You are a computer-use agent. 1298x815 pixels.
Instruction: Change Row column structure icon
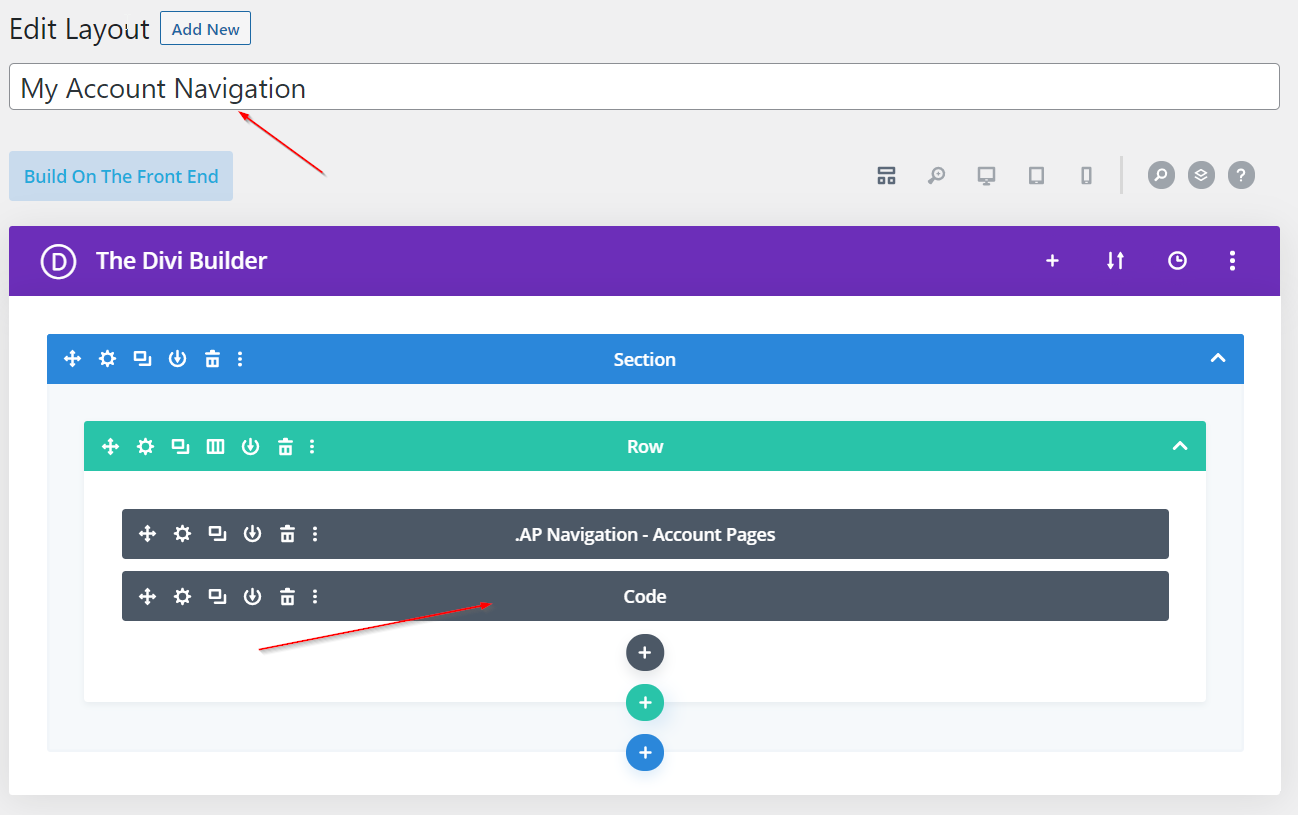tap(215, 447)
